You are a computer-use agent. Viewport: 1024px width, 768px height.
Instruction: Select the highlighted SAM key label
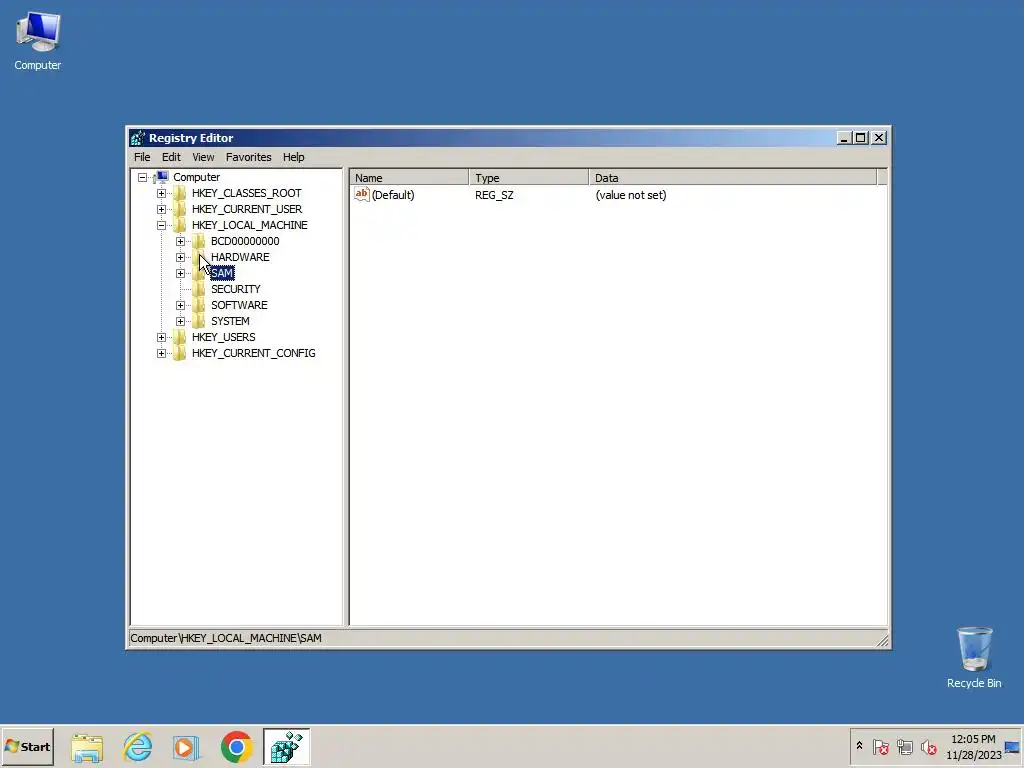click(x=222, y=273)
